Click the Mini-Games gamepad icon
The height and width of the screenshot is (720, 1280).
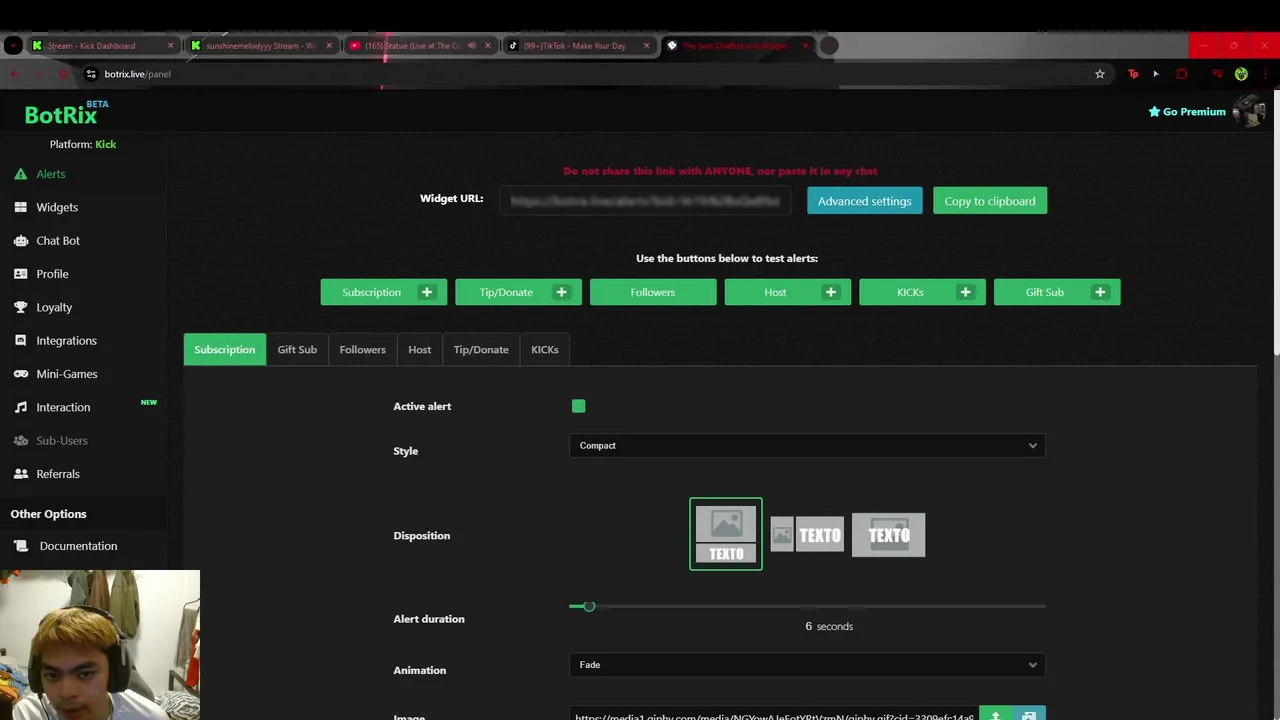(20, 374)
